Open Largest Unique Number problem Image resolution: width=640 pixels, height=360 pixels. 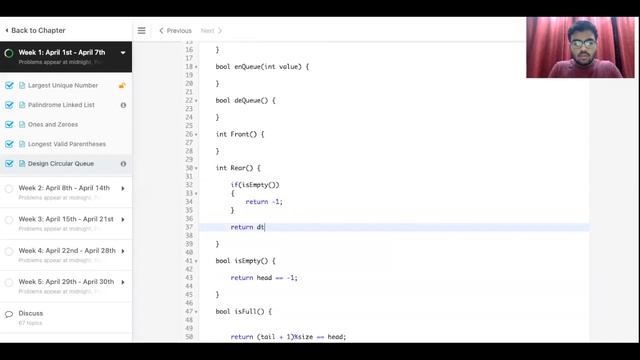click(63, 85)
